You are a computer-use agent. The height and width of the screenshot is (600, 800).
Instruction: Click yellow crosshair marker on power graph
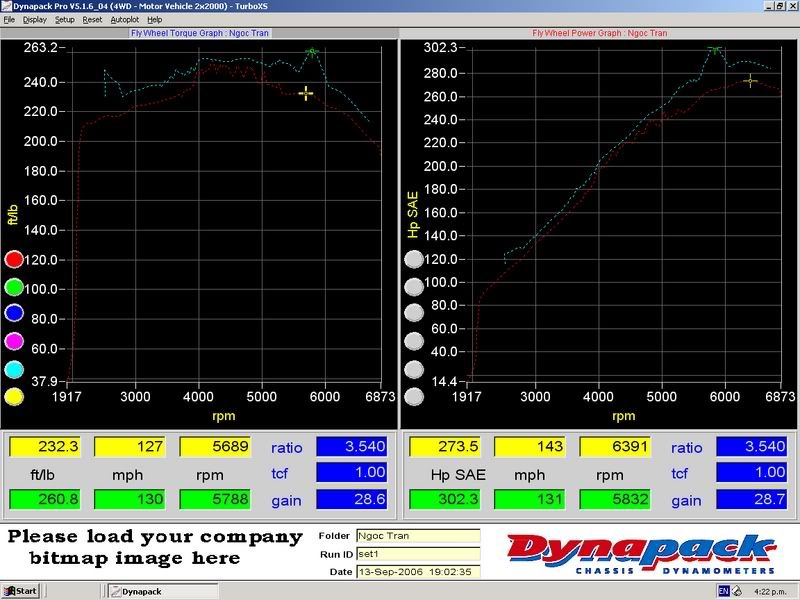click(750, 80)
